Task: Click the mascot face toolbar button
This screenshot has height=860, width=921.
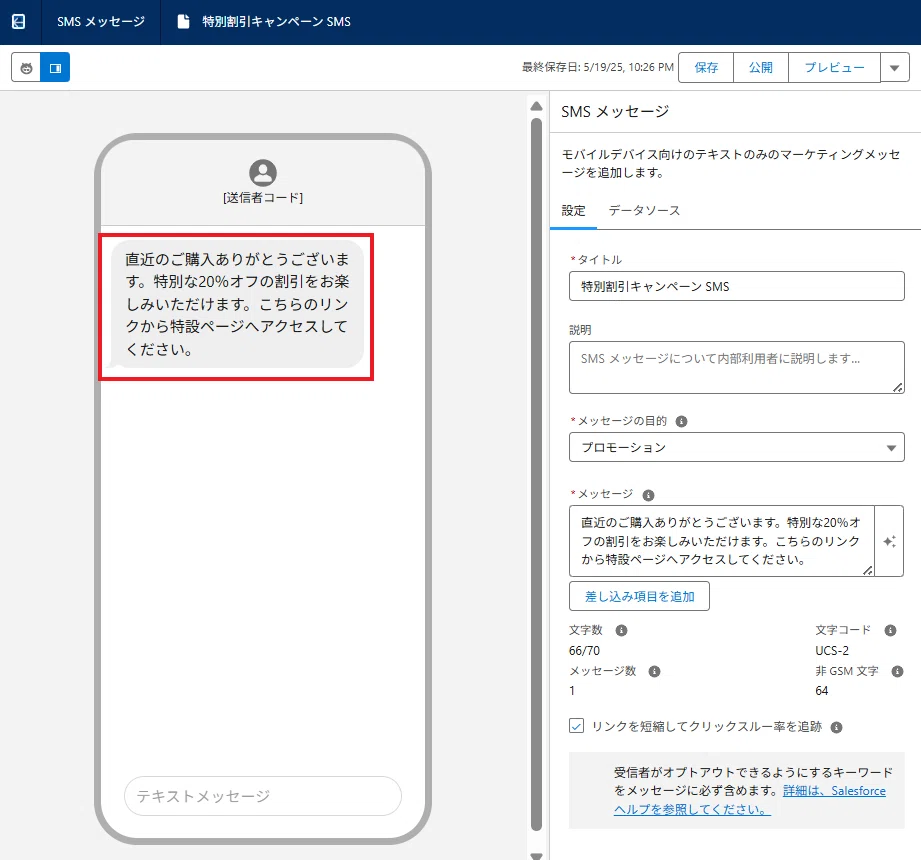Action: (26, 68)
